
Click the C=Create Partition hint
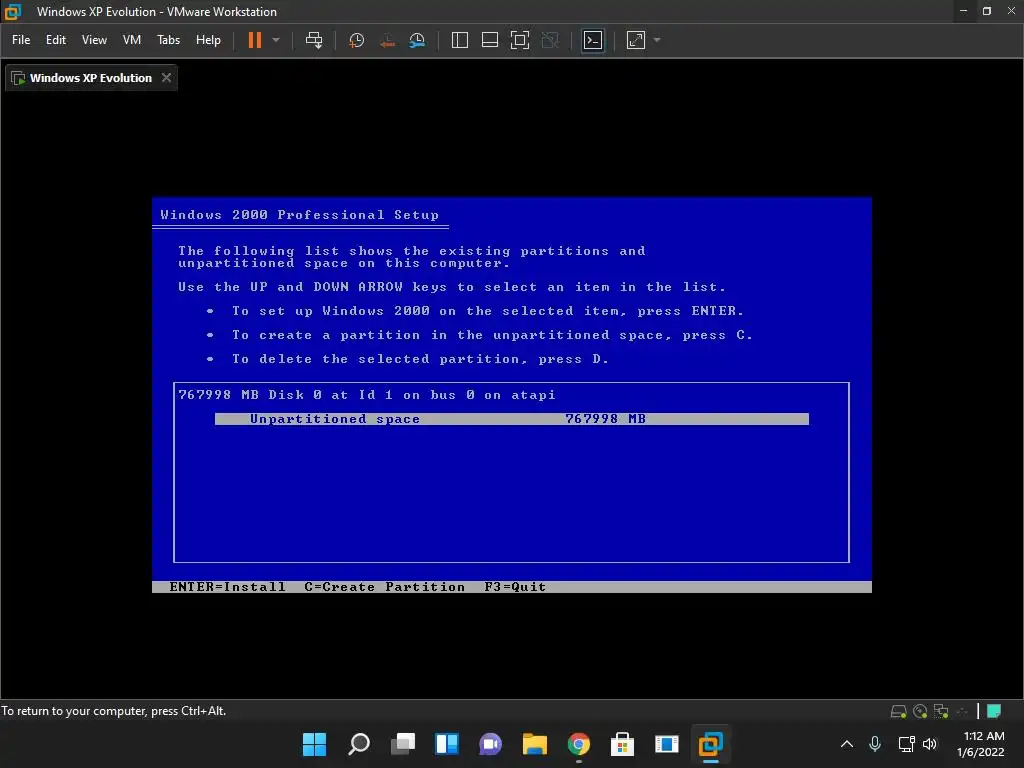point(385,587)
